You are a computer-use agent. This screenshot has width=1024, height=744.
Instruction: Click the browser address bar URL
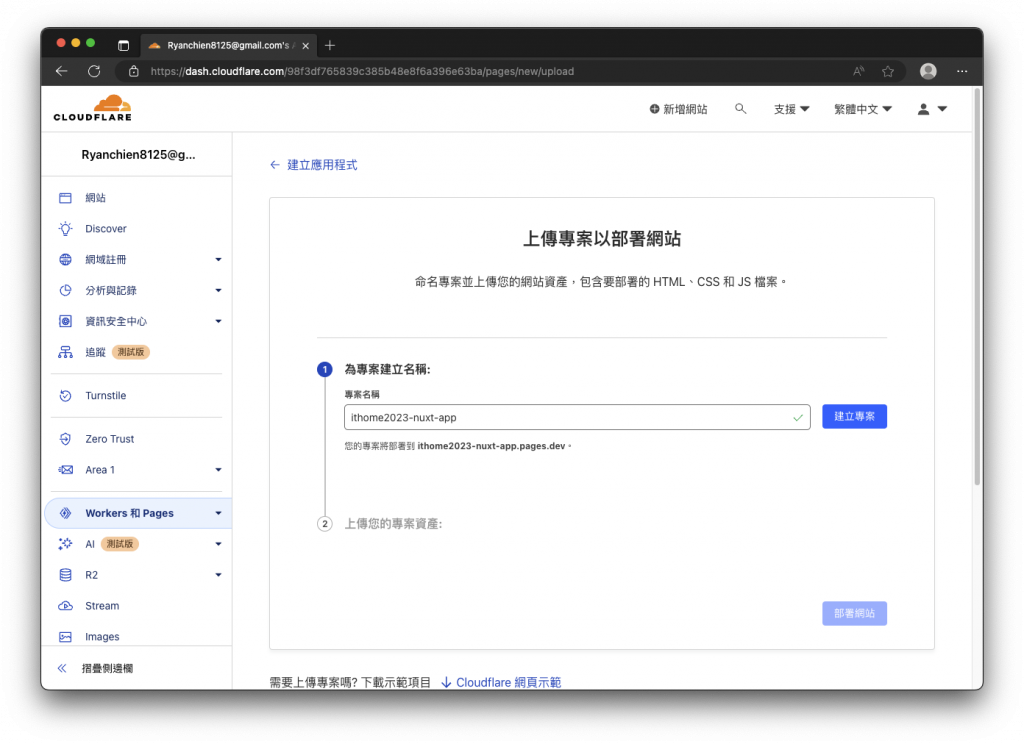pos(362,71)
